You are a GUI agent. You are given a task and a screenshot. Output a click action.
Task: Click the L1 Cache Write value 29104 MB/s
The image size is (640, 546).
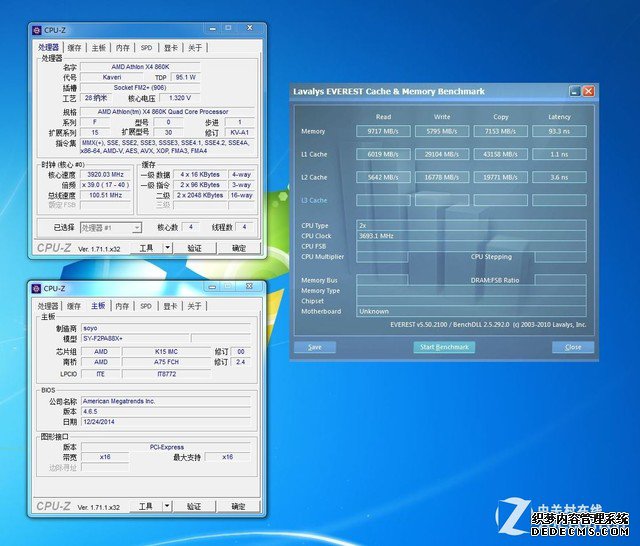pos(442,154)
